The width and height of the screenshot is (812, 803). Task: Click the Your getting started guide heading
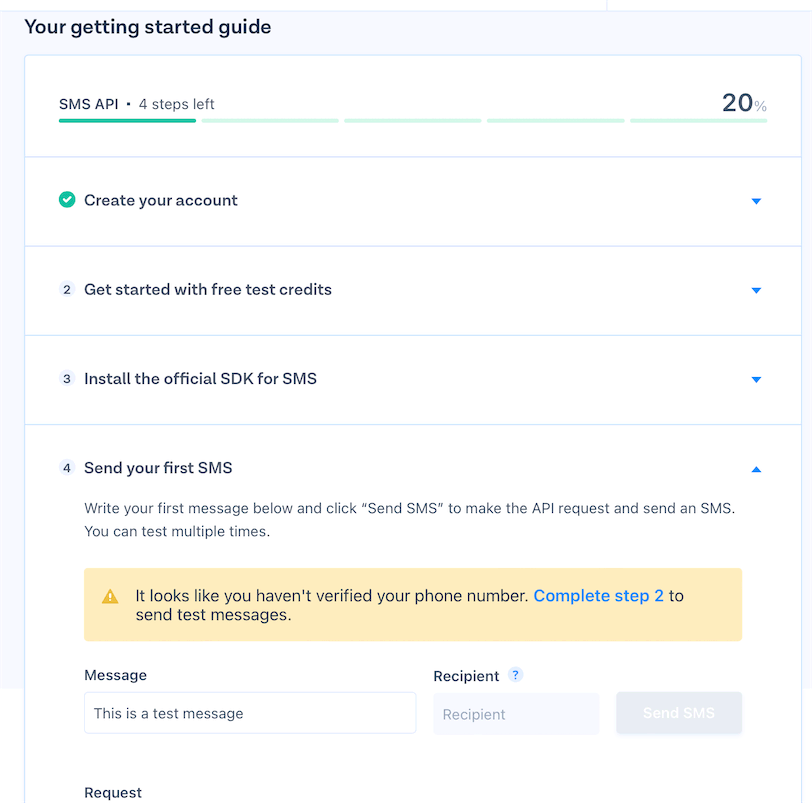(148, 27)
